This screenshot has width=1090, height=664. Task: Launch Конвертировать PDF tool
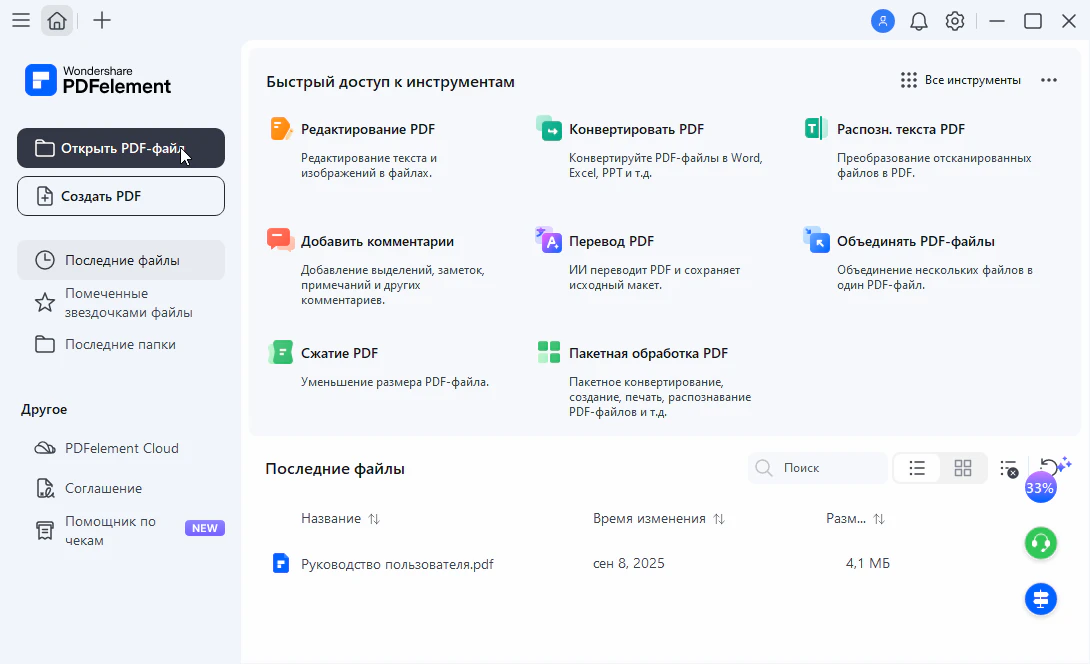(636, 129)
